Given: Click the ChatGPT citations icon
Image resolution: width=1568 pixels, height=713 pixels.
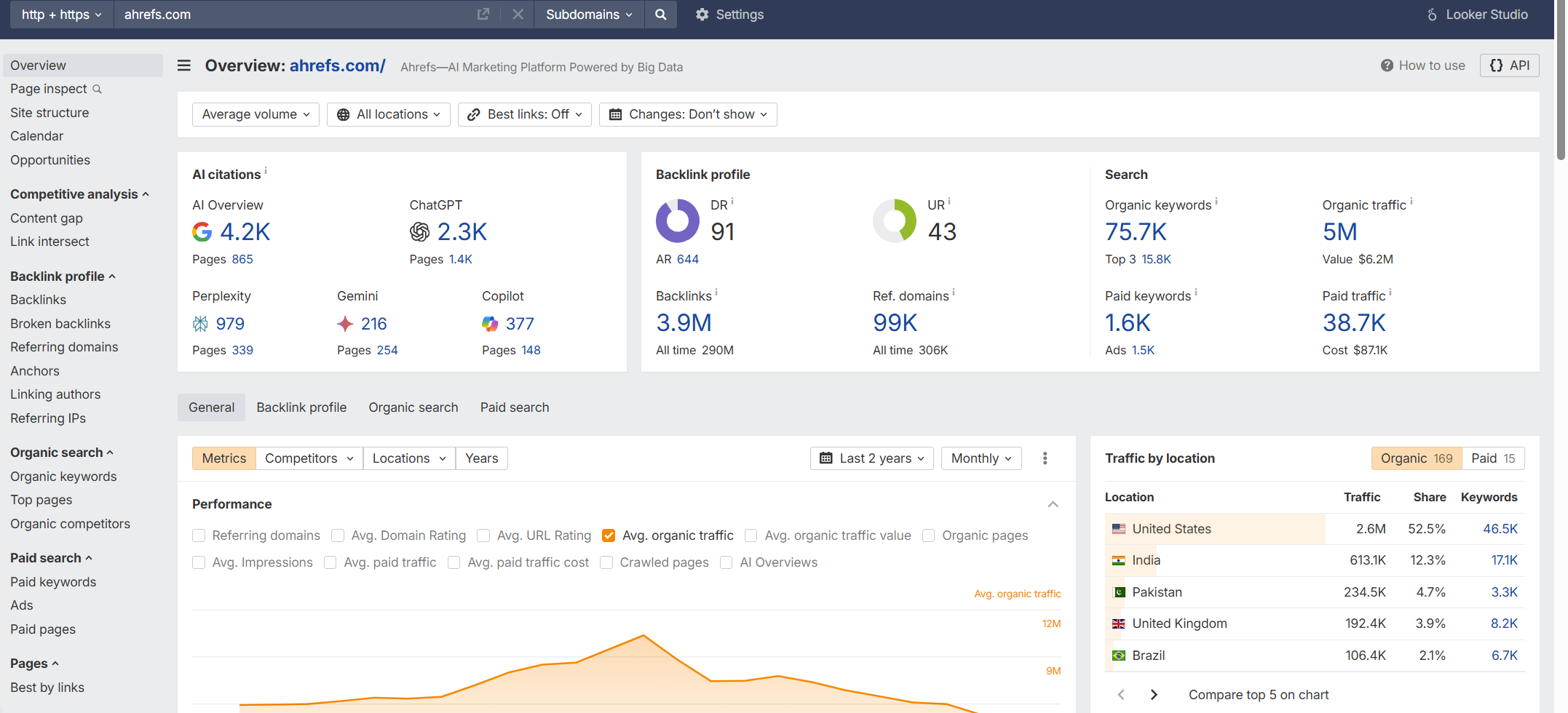Looking at the screenshot, I should pos(419,231).
